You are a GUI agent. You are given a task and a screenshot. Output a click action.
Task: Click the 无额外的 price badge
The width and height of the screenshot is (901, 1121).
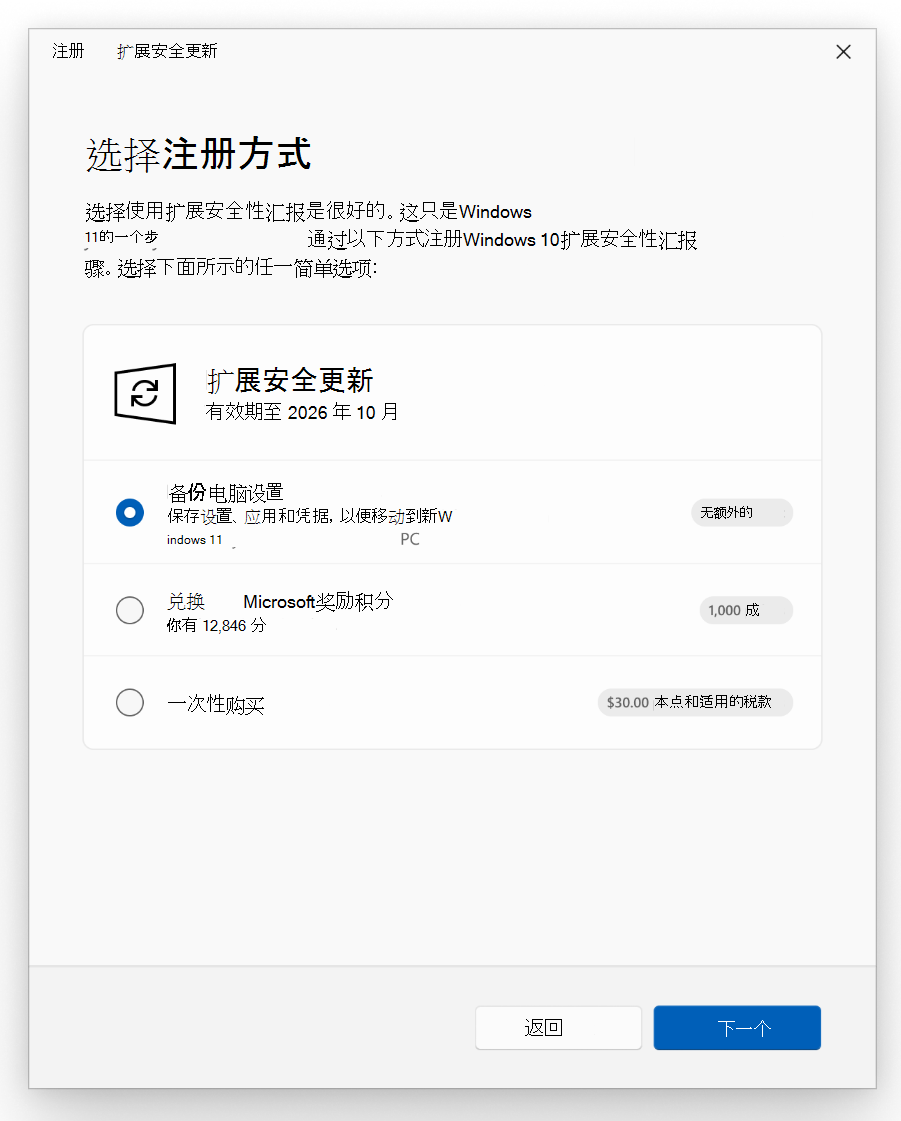741,512
